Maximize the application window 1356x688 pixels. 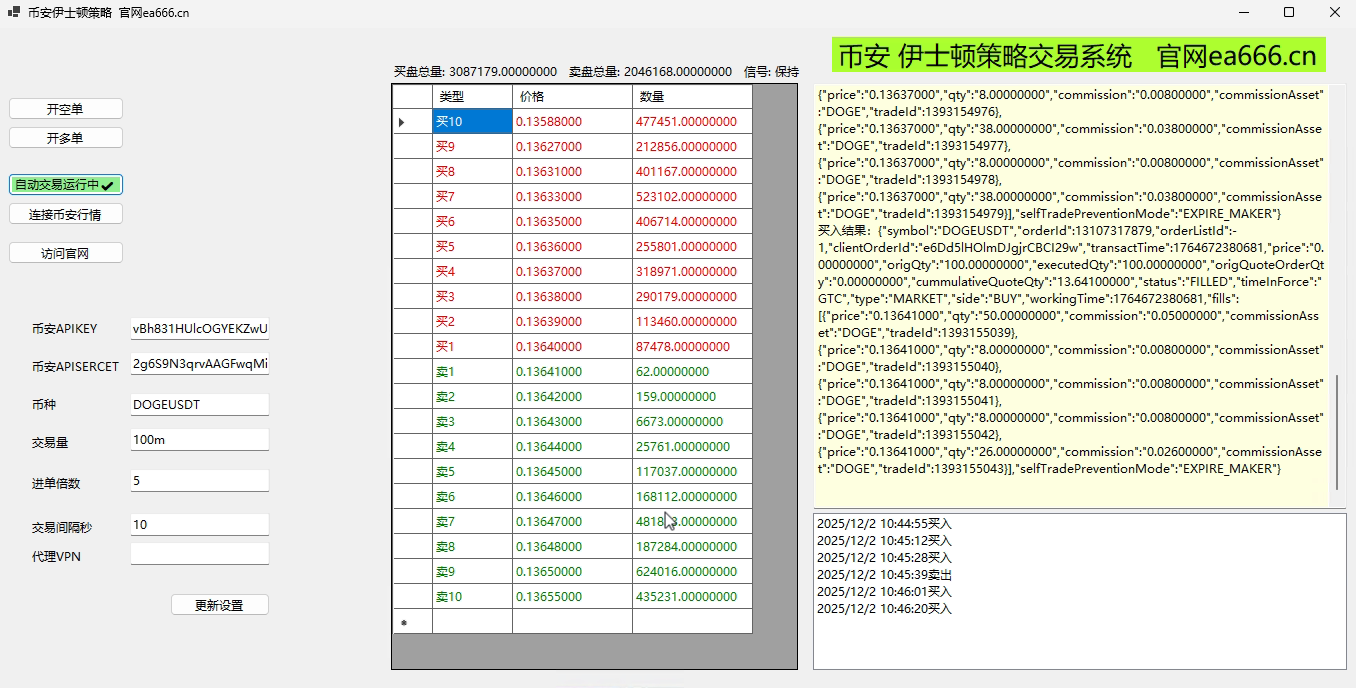point(1289,12)
